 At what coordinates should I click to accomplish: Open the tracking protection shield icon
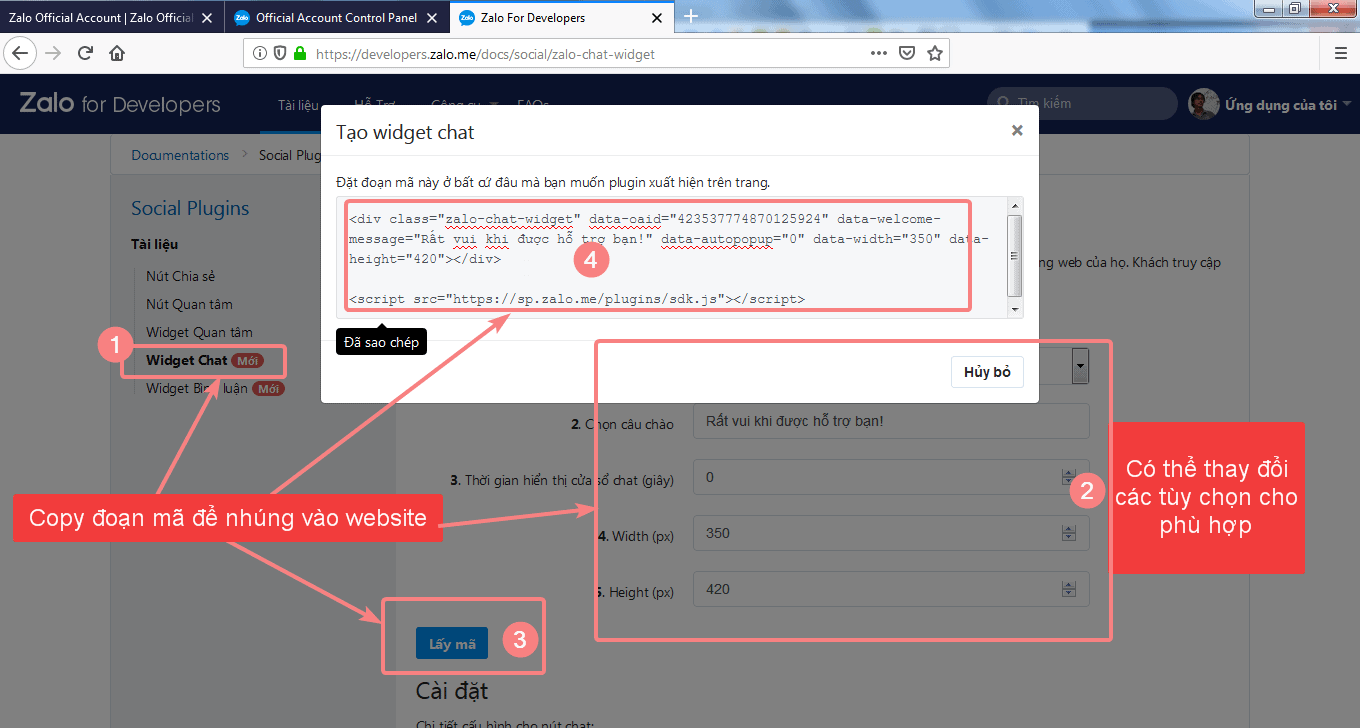(x=279, y=54)
